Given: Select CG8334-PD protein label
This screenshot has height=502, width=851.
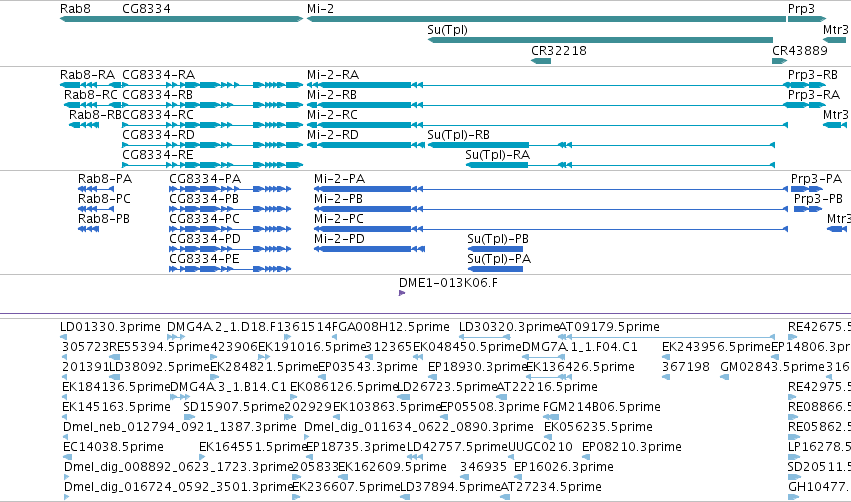Looking at the screenshot, I should coord(205,239).
